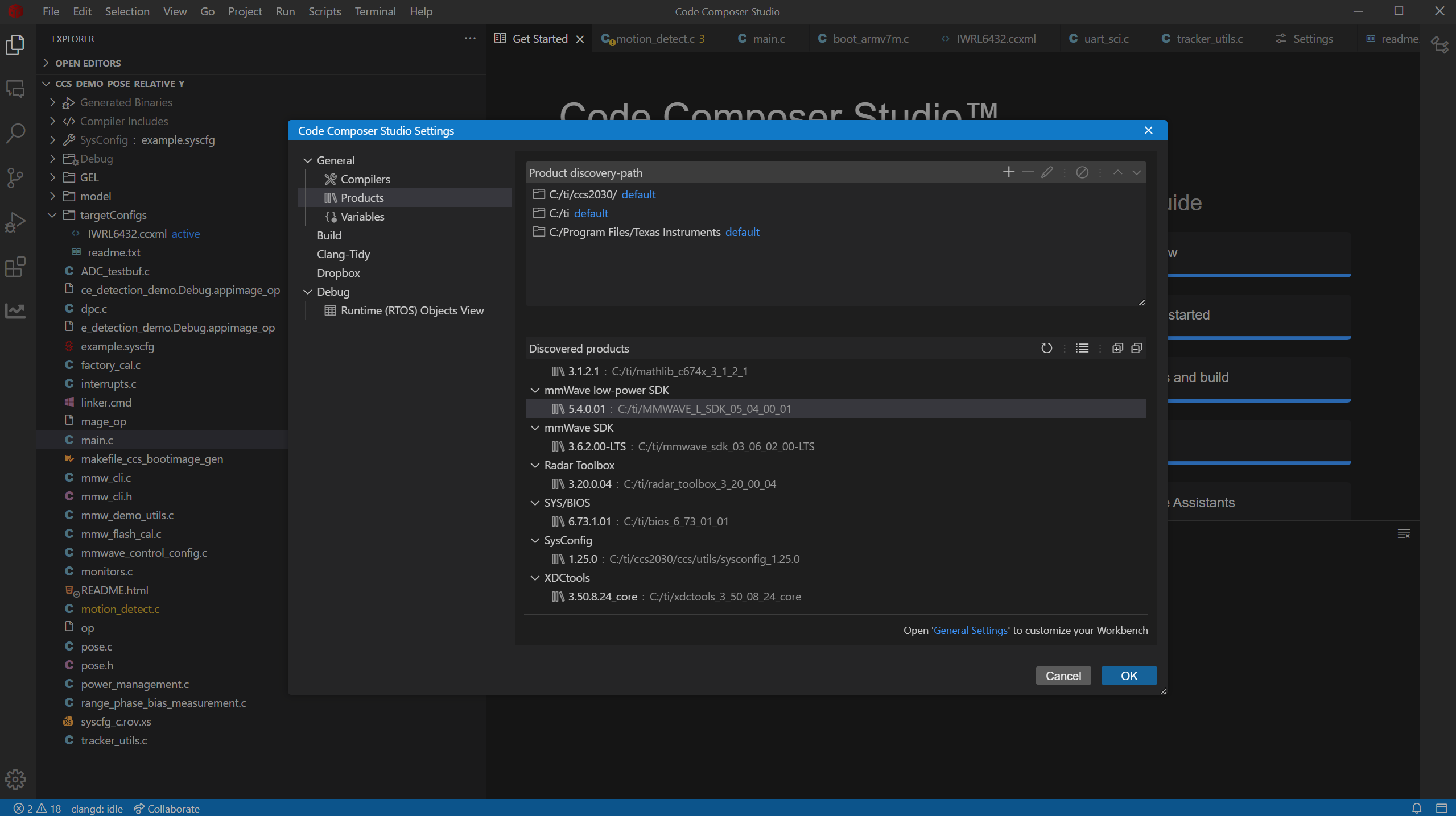1456x816 pixels.
Task: Click add path plus icon in Product discovery-path
Action: click(x=1008, y=172)
